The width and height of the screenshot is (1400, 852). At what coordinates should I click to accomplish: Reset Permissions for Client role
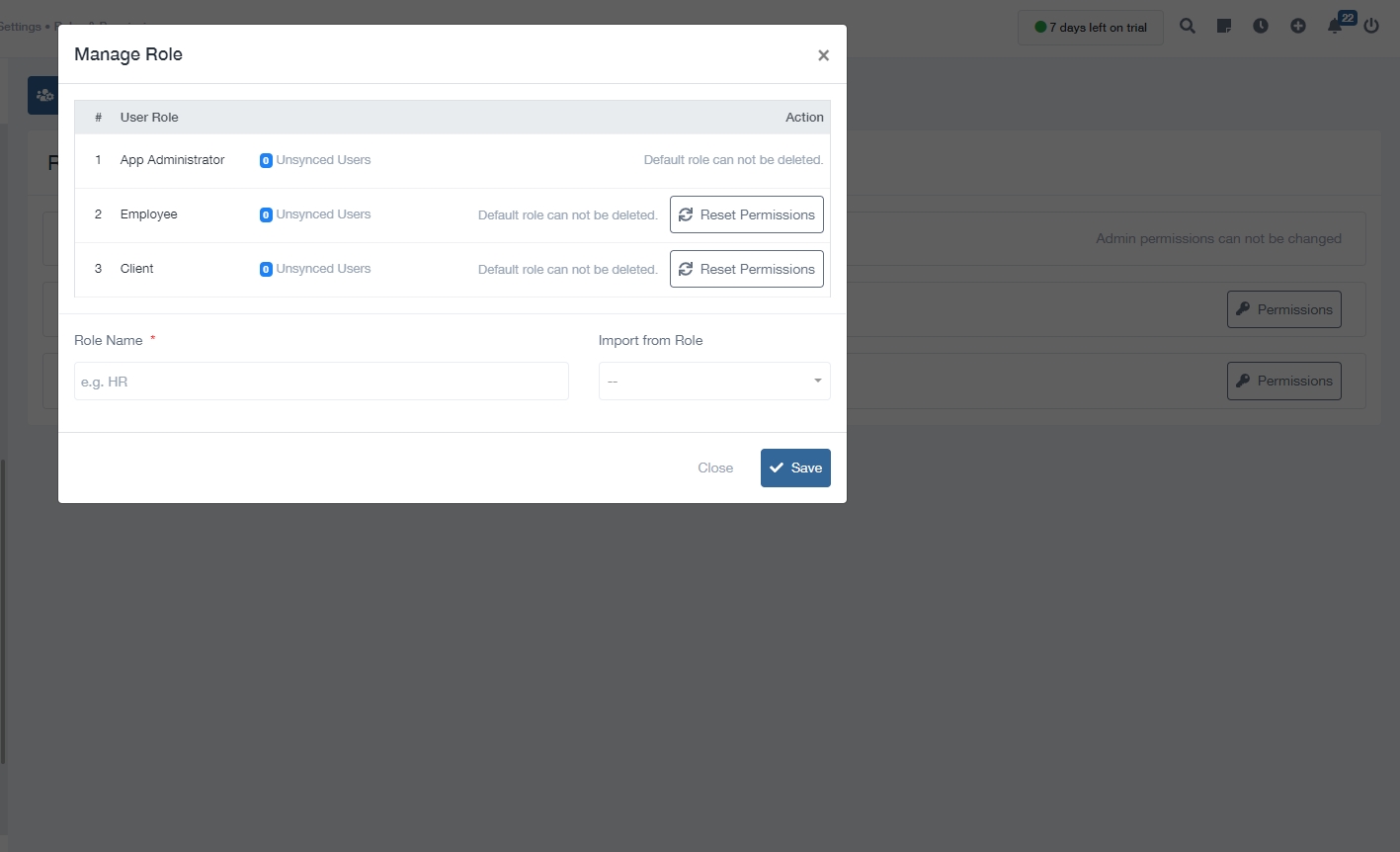click(746, 269)
